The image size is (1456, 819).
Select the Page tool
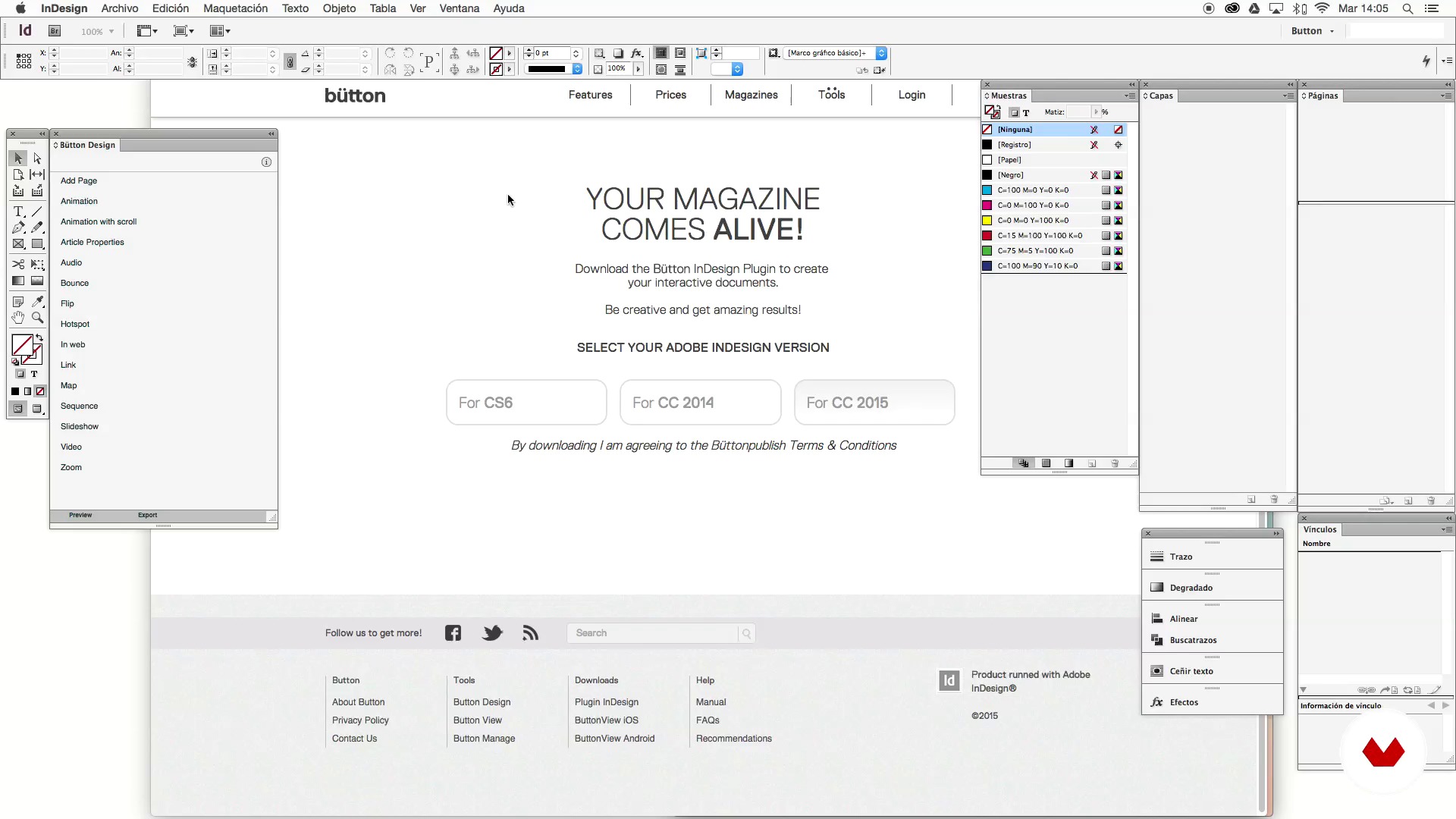point(18,174)
